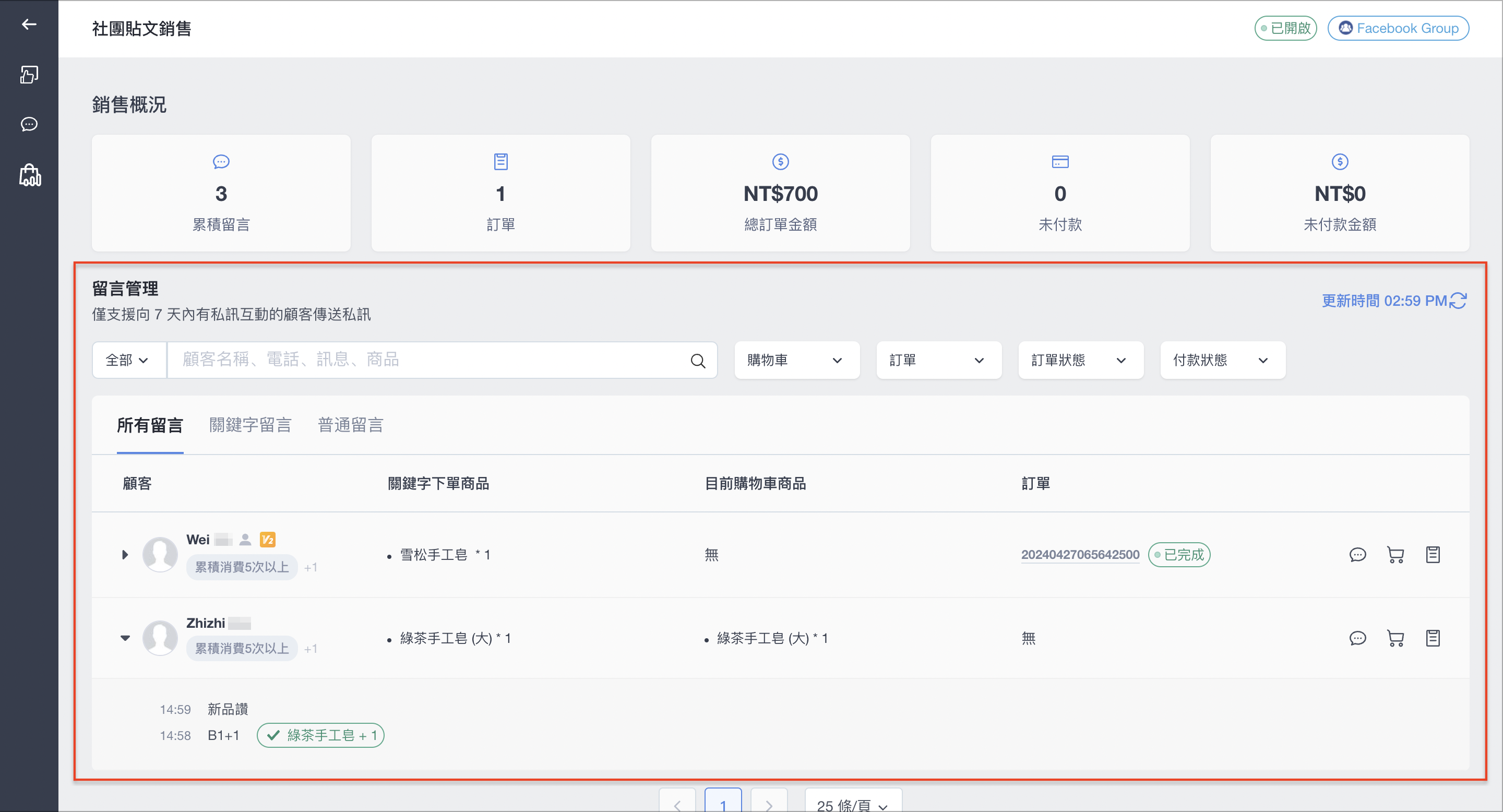This screenshot has width=1503, height=812.
Task: Open the 購物車 filter dropdown
Action: coord(796,360)
